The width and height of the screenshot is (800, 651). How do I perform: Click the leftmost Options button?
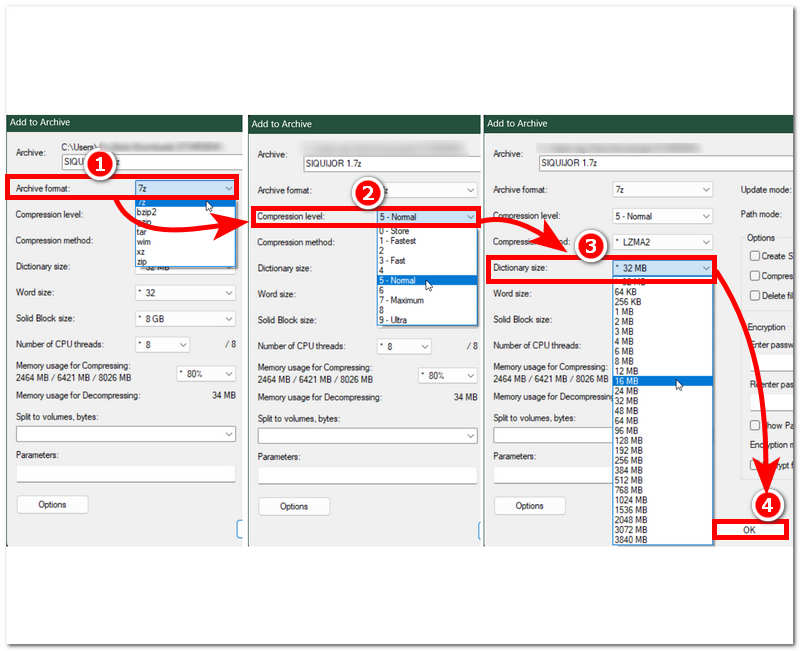[52, 505]
